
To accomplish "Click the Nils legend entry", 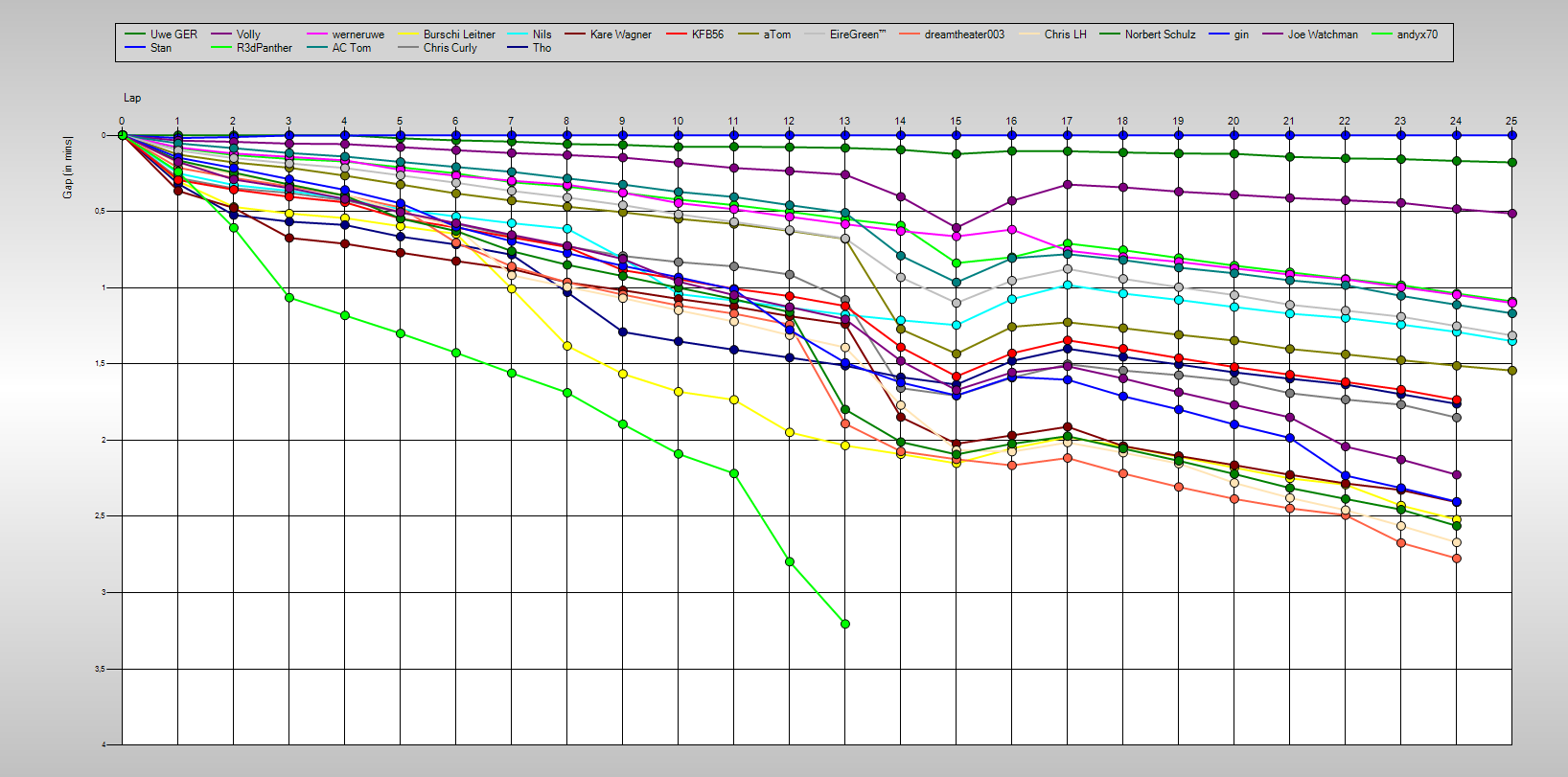I will (542, 34).
